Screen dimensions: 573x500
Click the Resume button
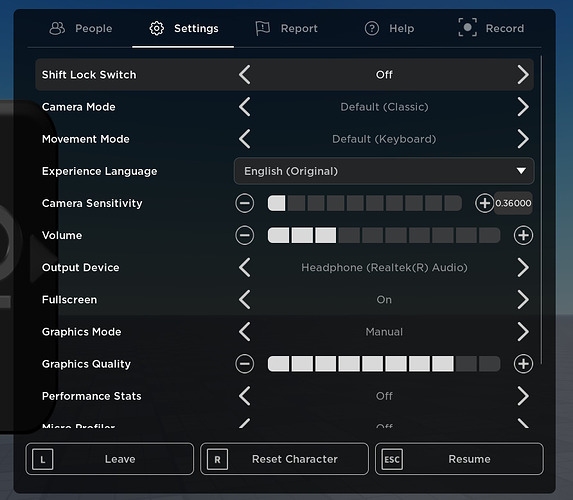coord(459,459)
